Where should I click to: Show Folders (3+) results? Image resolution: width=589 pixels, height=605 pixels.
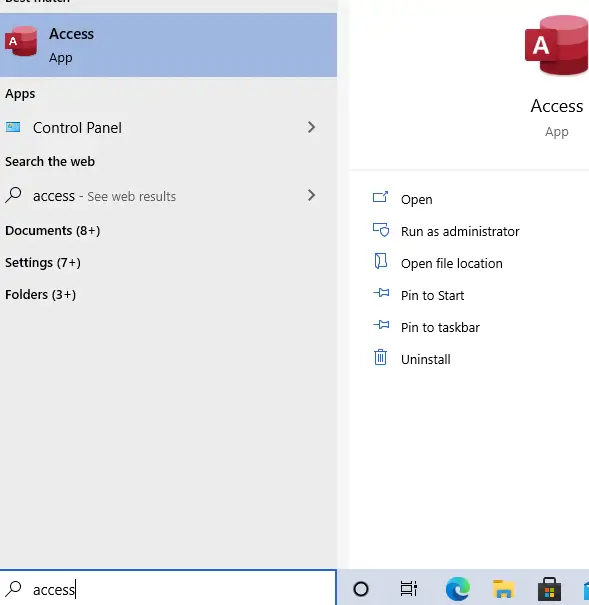(x=41, y=295)
